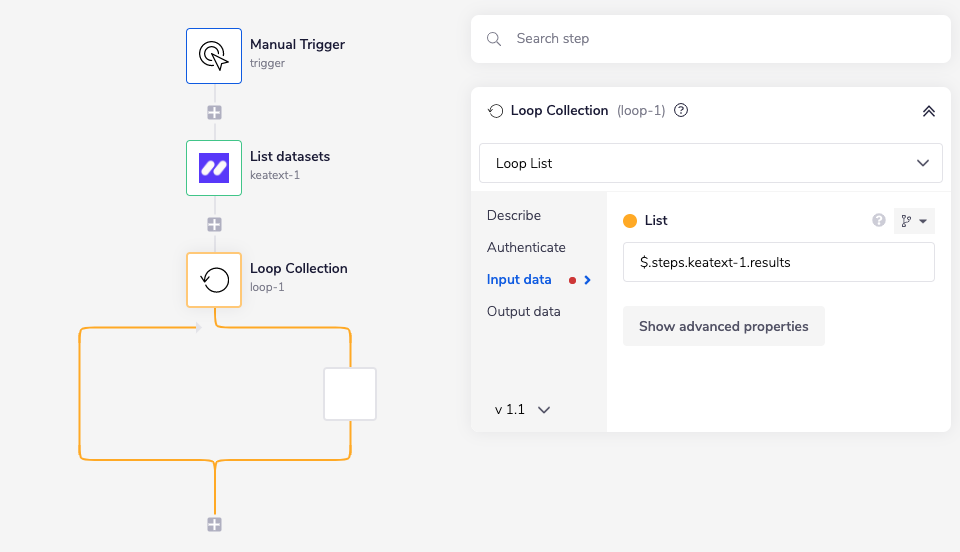Collapse the Loop Collection panel

(928, 111)
